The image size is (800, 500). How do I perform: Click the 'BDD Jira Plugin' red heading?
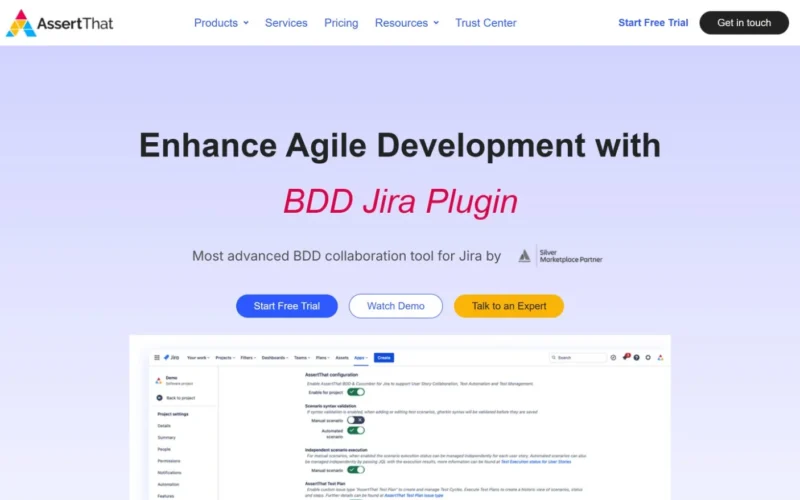coord(401,202)
